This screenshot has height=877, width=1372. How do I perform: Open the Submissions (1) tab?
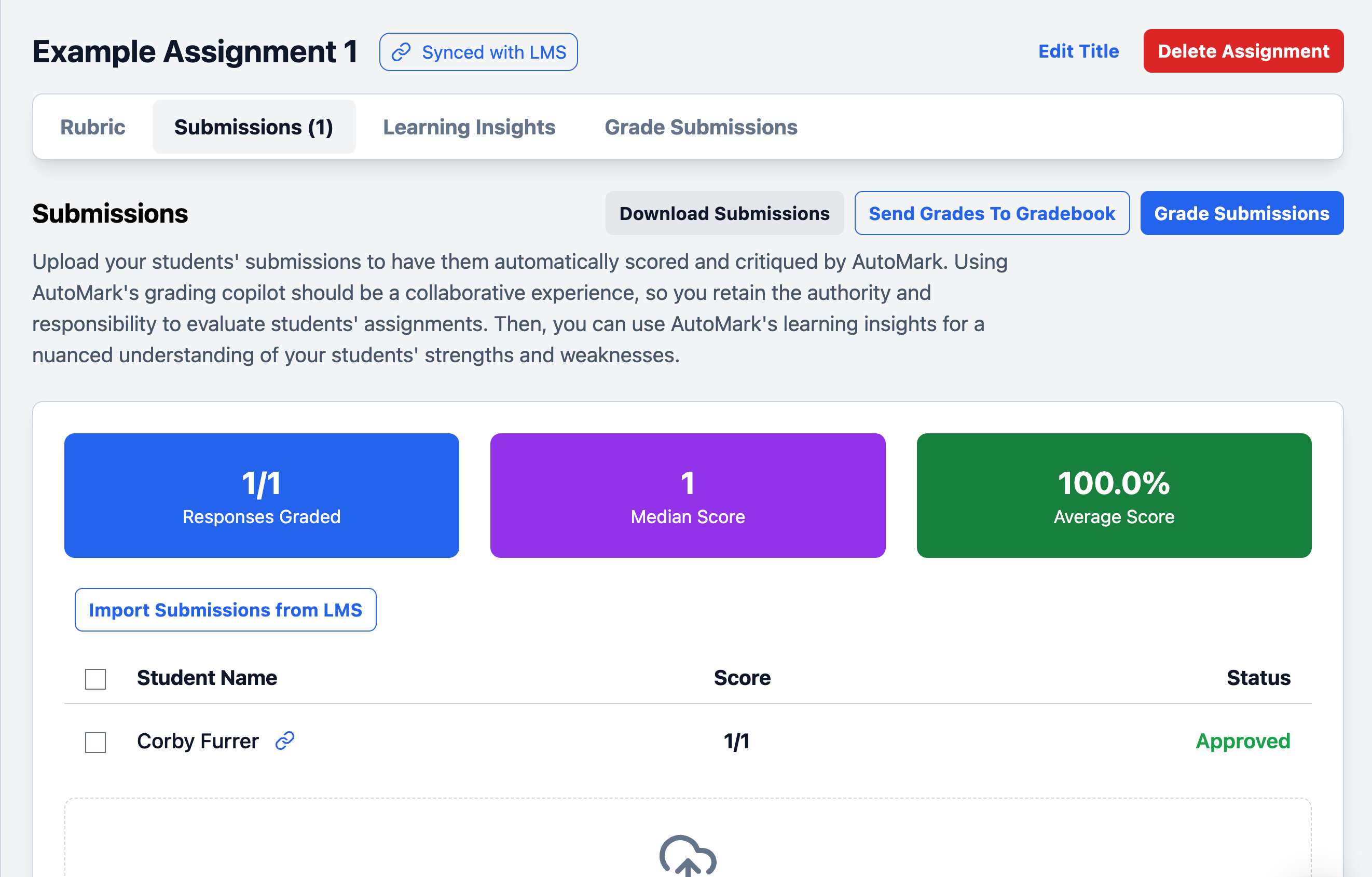[x=254, y=127]
